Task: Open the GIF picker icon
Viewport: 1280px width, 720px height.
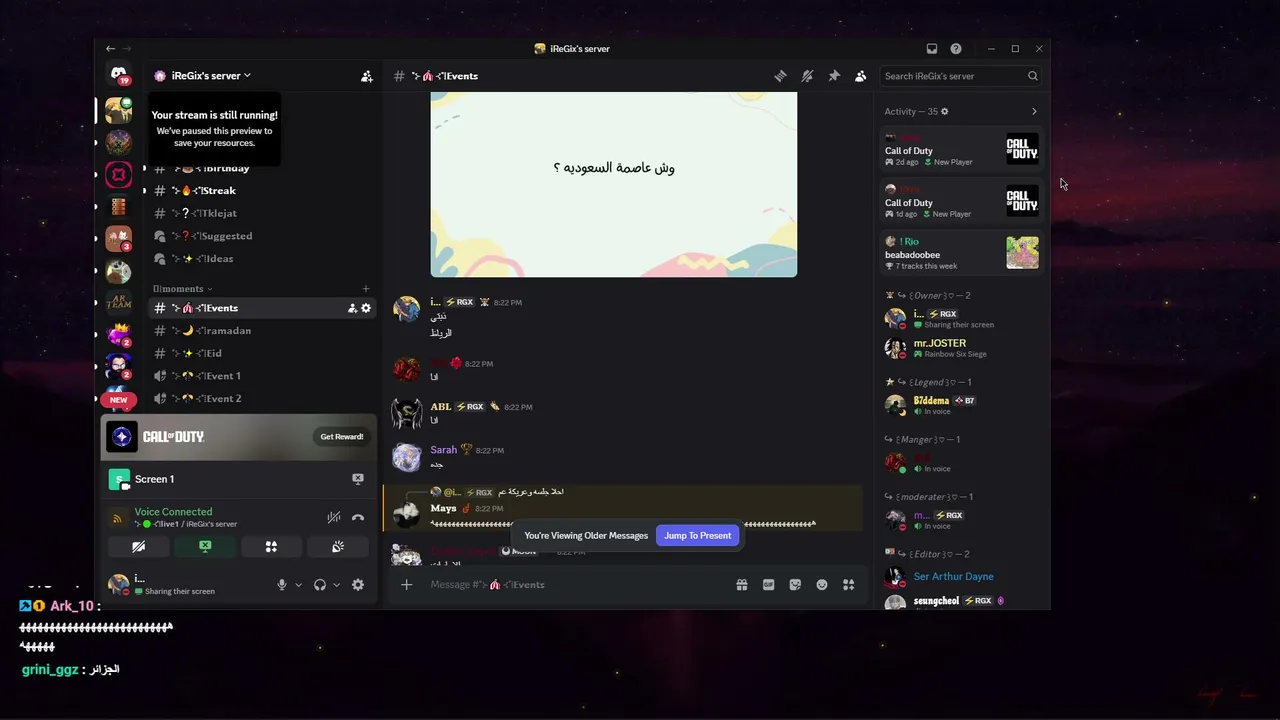Action: coord(768,585)
